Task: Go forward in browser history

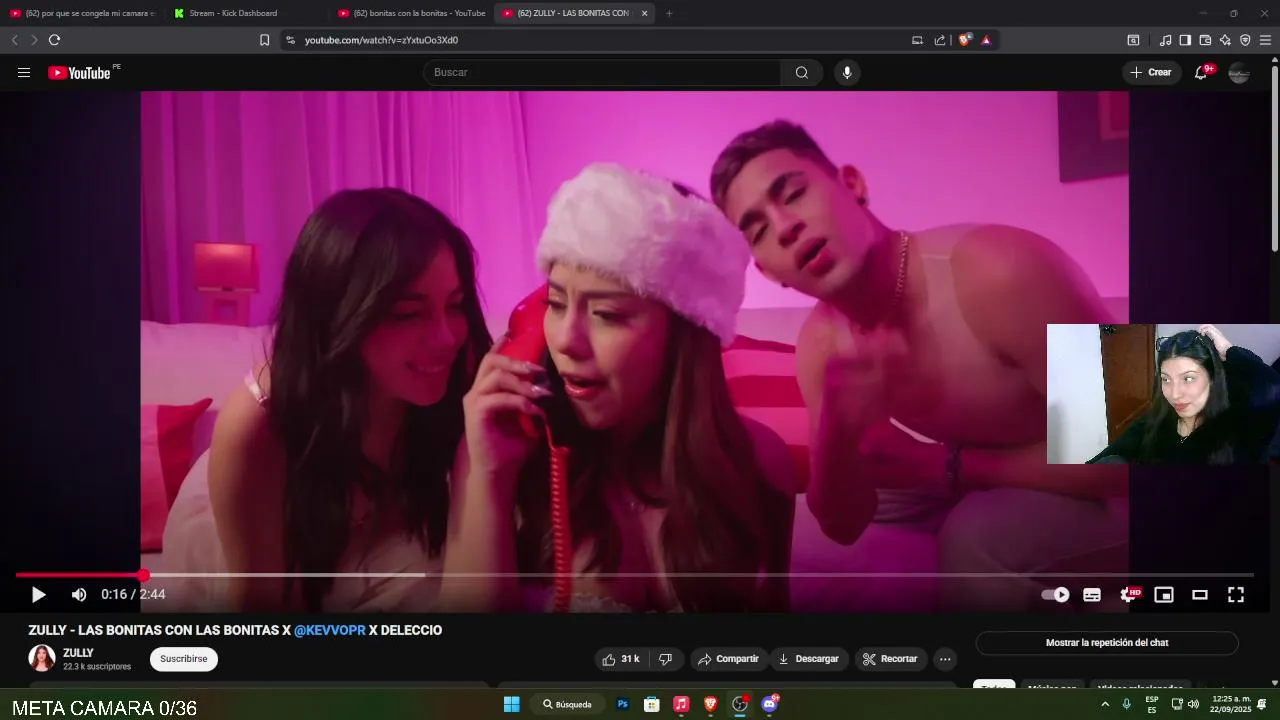Action: [34, 40]
